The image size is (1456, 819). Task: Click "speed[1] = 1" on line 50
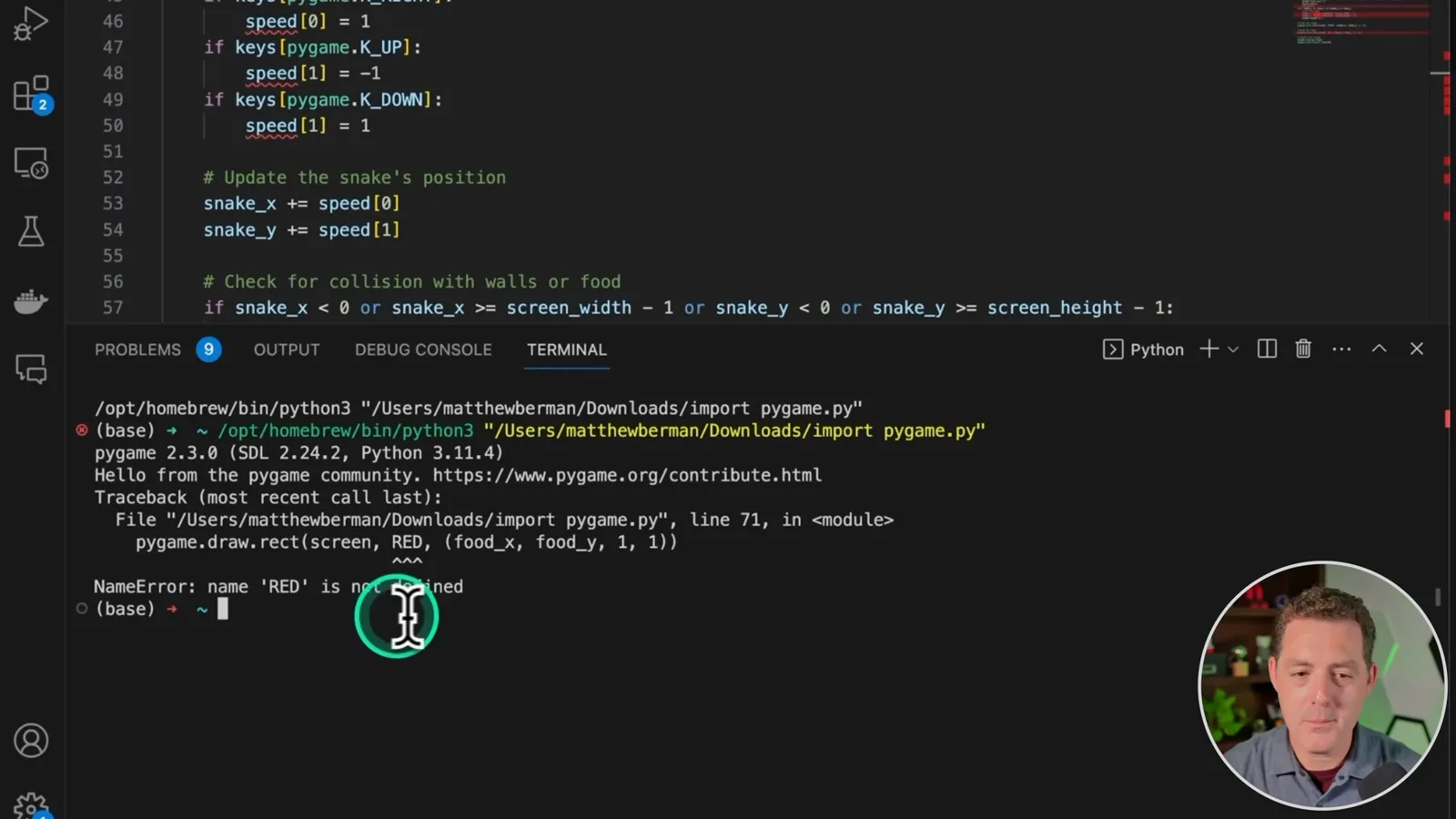308,126
